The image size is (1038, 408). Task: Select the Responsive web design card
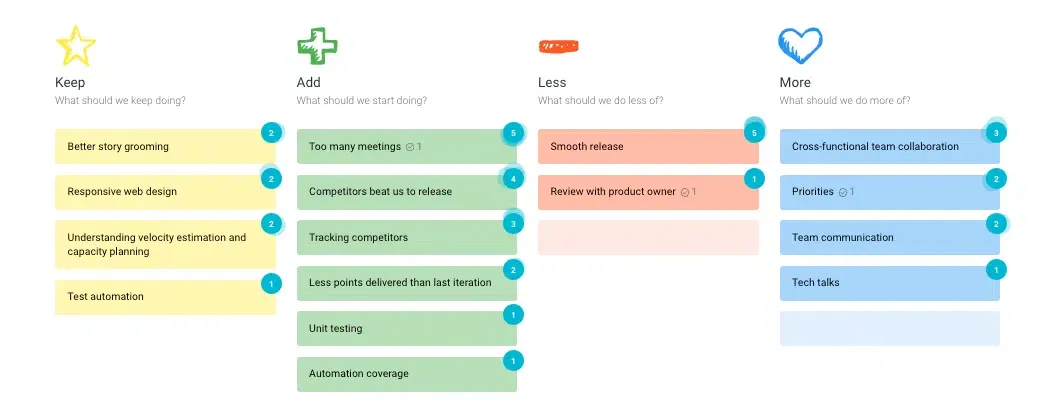click(165, 192)
